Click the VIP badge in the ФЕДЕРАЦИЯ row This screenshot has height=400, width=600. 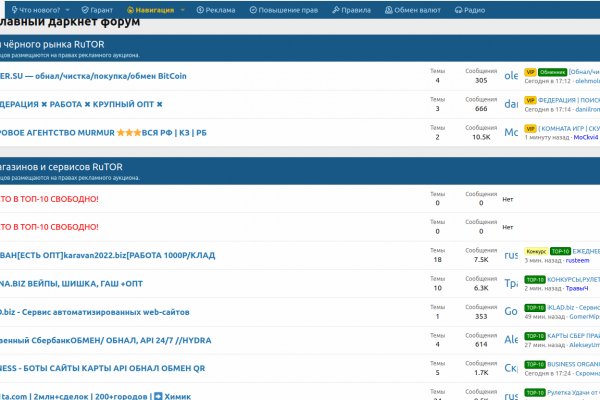click(x=529, y=100)
